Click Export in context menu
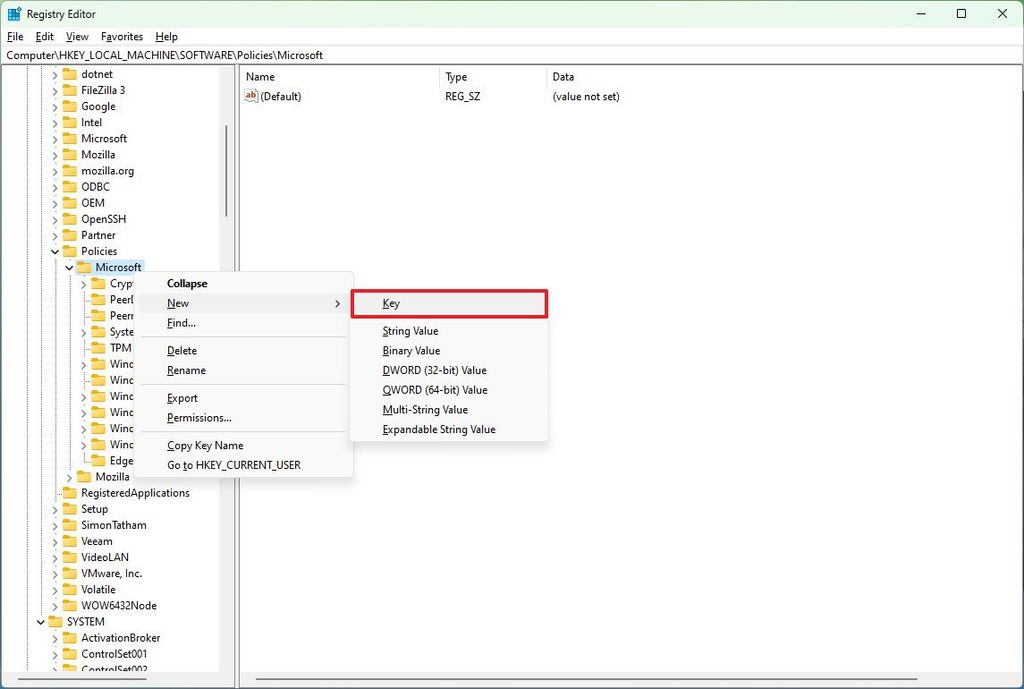The image size is (1024, 689). point(244,398)
